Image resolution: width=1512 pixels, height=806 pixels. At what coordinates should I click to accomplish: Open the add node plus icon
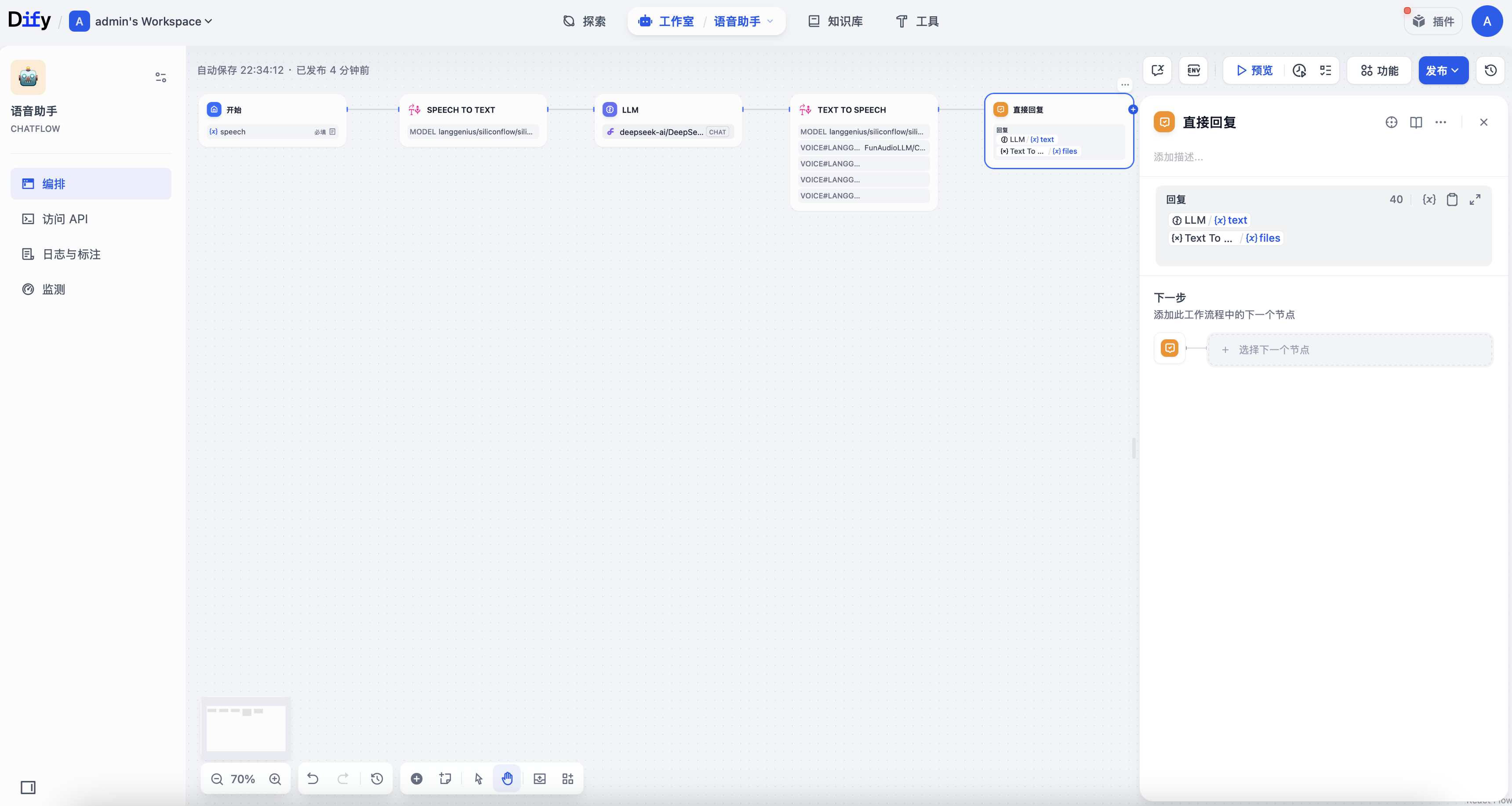pyautogui.click(x=416, y=778)
